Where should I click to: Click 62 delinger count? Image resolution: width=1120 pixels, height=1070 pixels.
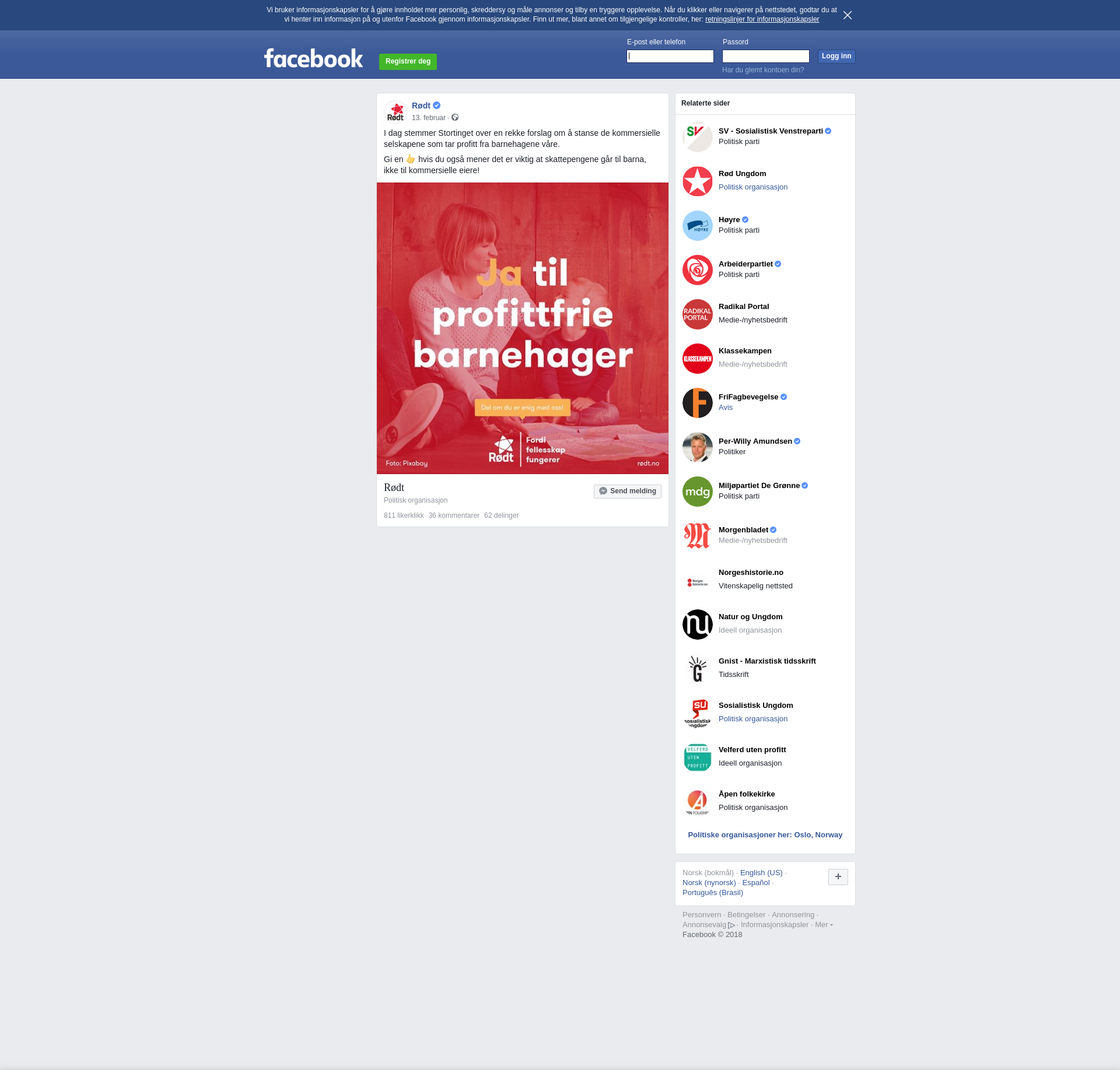pos(501,515)
